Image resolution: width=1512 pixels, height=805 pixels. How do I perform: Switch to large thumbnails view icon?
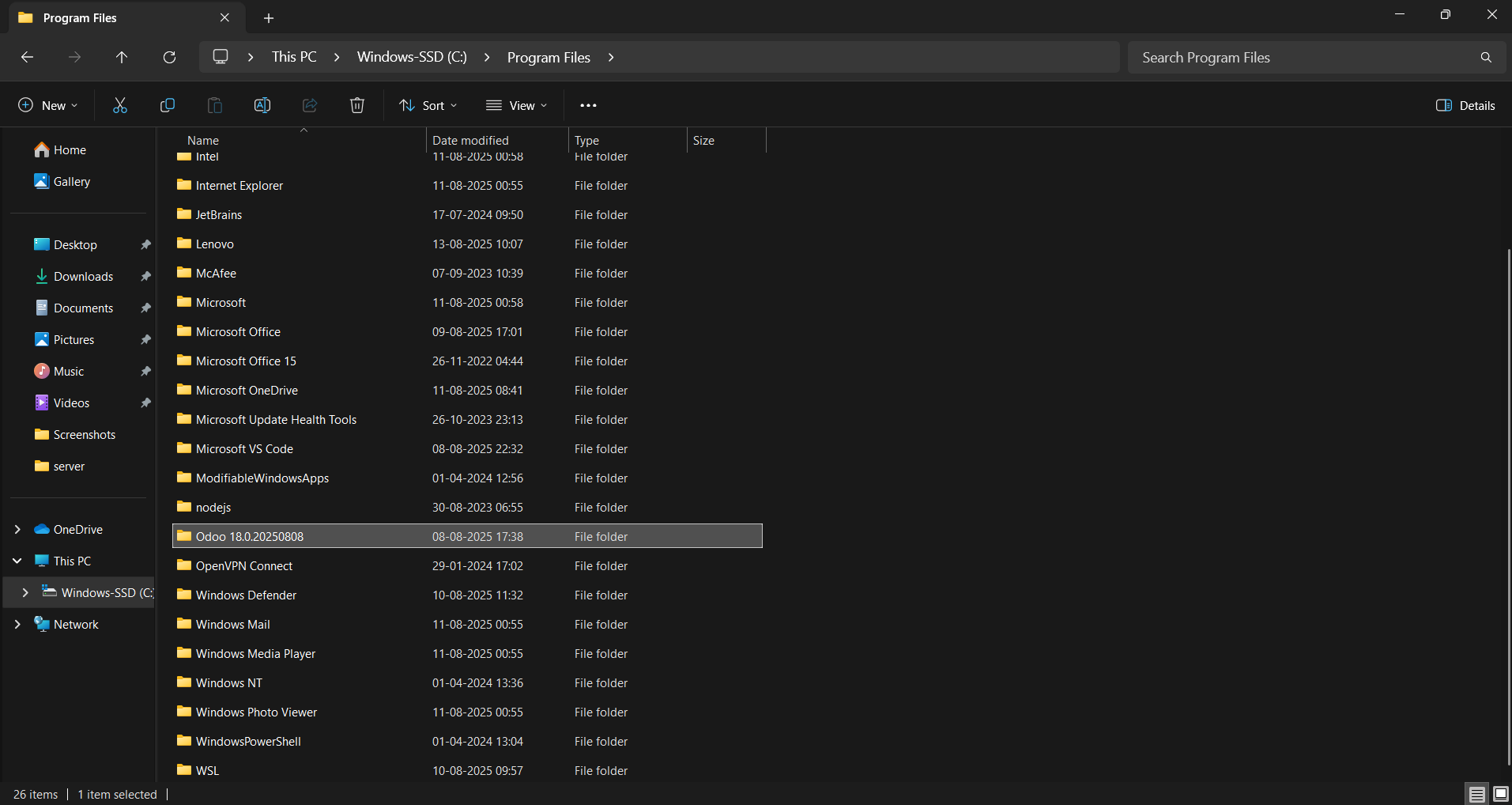pos(1500,795)
